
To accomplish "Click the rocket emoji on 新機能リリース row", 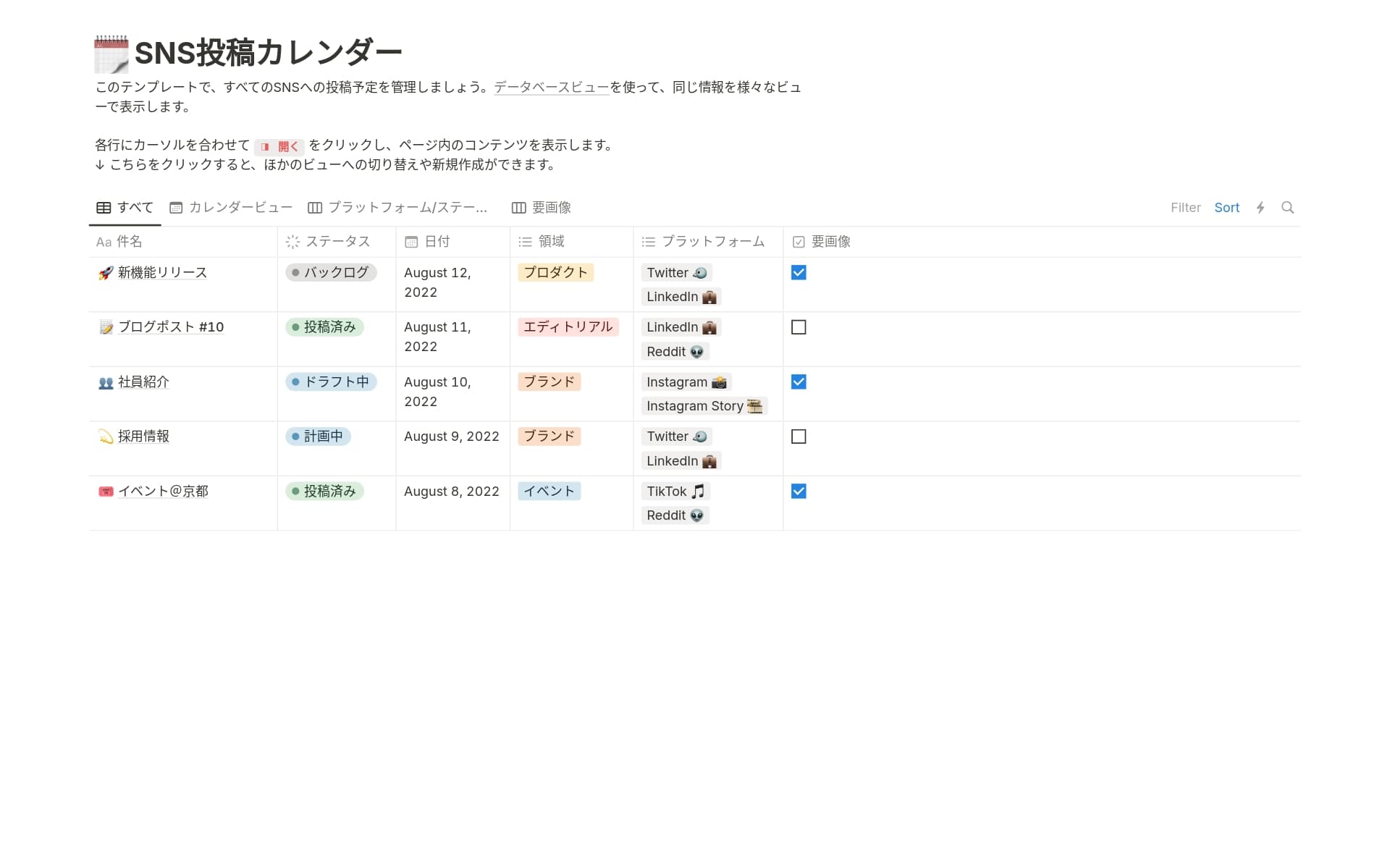I will point(104,272).
